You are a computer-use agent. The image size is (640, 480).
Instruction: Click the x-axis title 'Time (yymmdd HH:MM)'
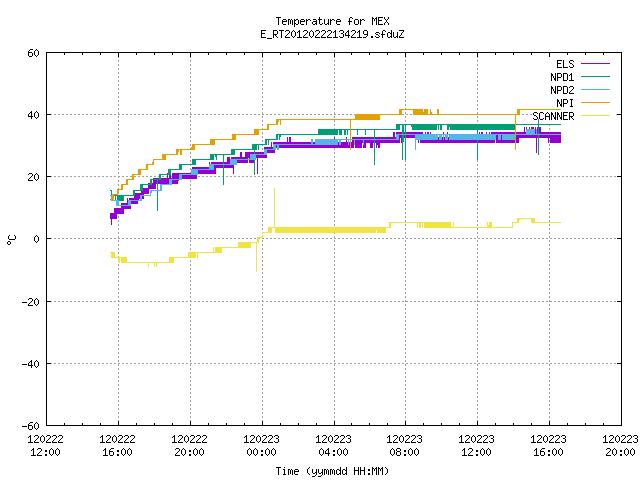point(332,471)
